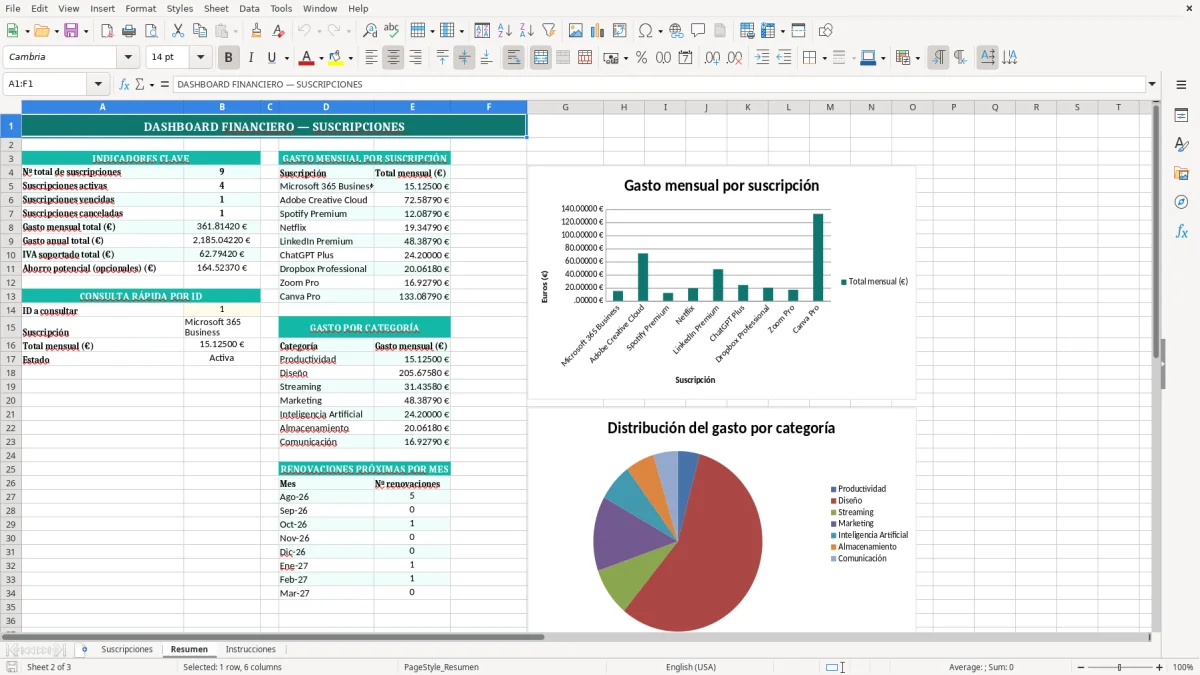Toggle Underline formatting
Screen dimensions: 1200x675
click(271, 58)
